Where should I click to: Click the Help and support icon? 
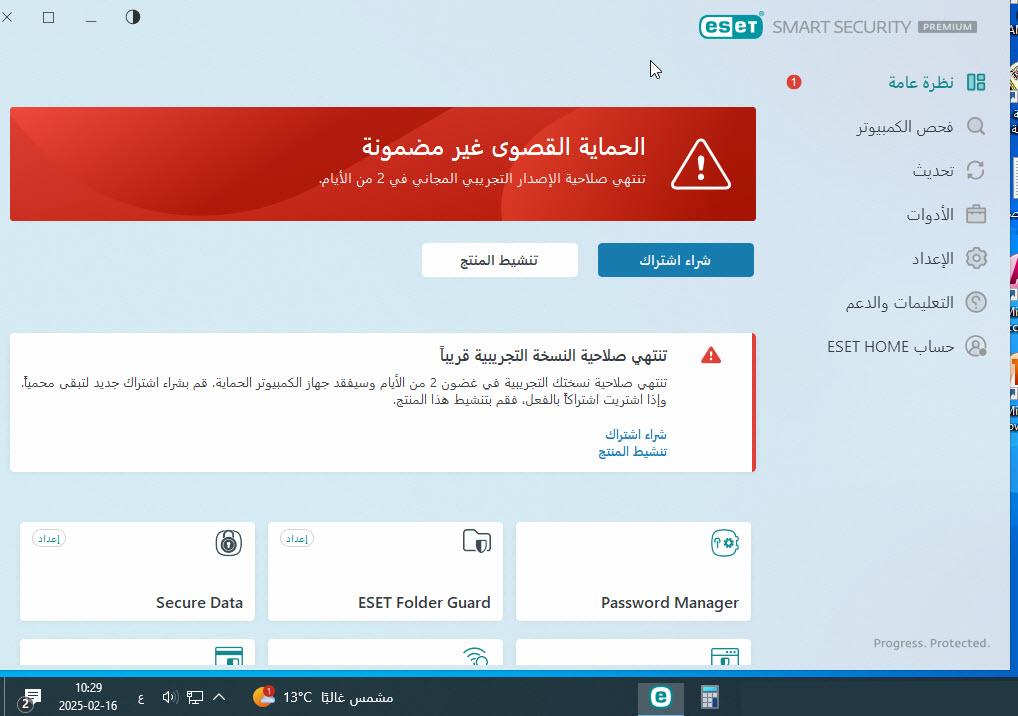pyautogui.click(x=976, y=302)
